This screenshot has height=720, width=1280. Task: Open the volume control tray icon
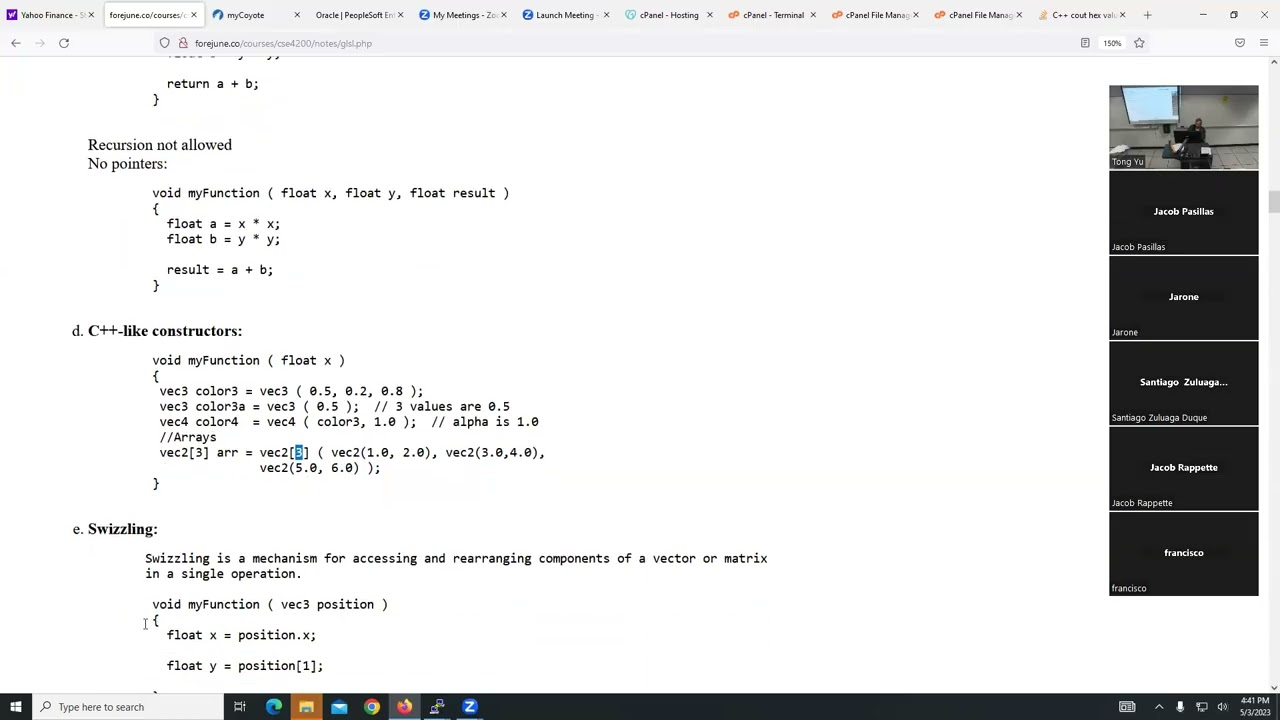click(1222, 707)
